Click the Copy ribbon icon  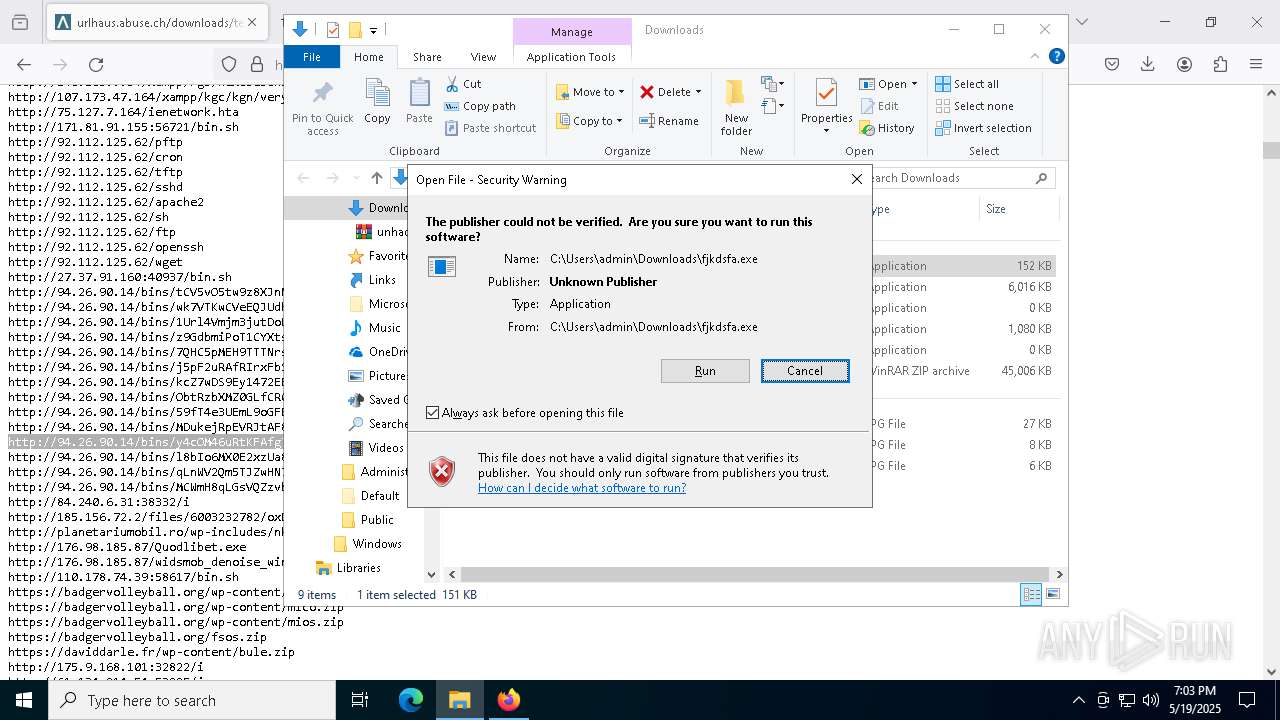pyautogui.click(x=377, y=101)
